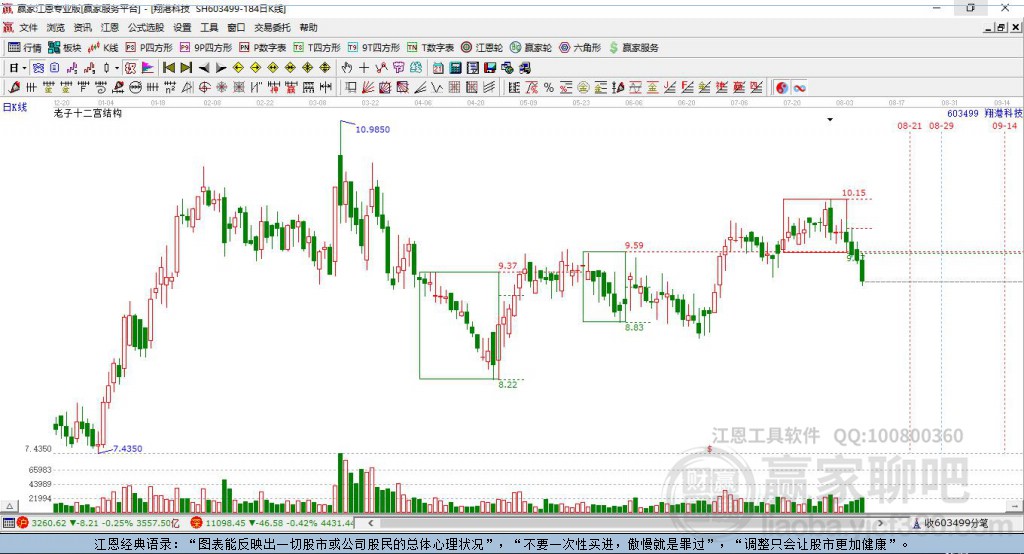1024x554 pixels.
Task: Open the 赢家轮 wheel tool
Action: (531, 48)
